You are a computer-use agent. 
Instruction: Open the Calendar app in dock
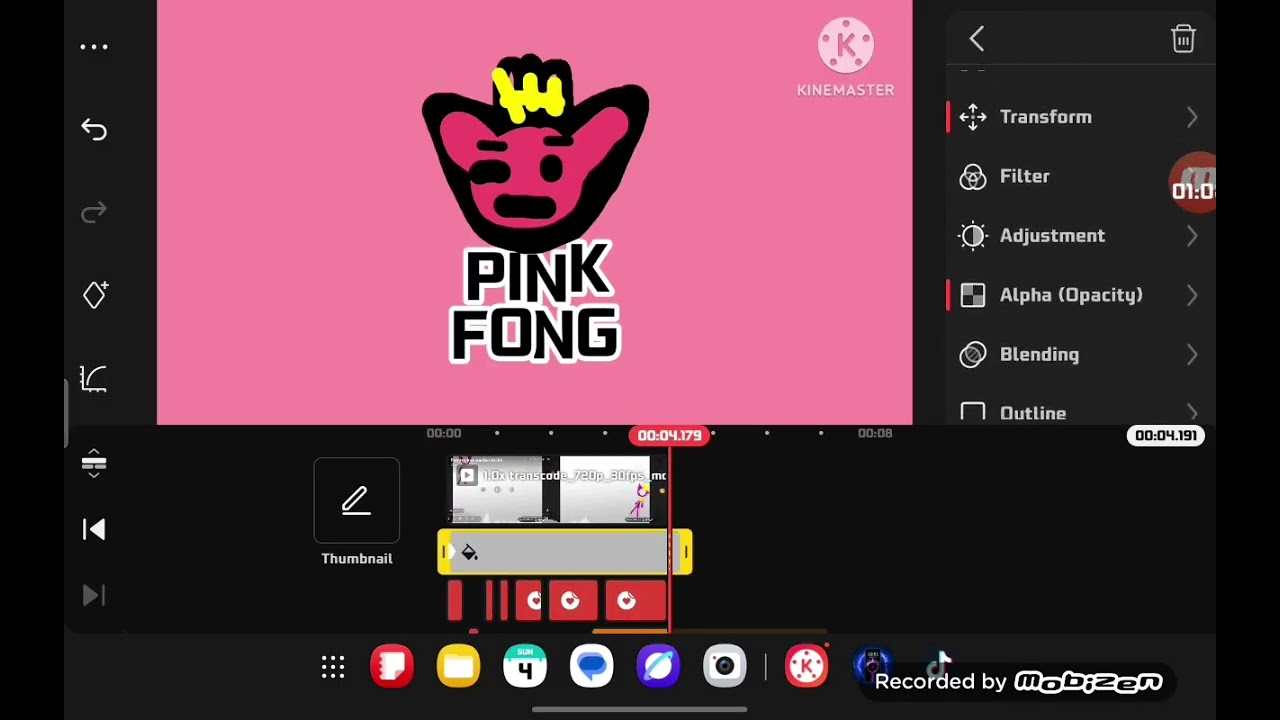pyautogui.click(x=525, y=667)
